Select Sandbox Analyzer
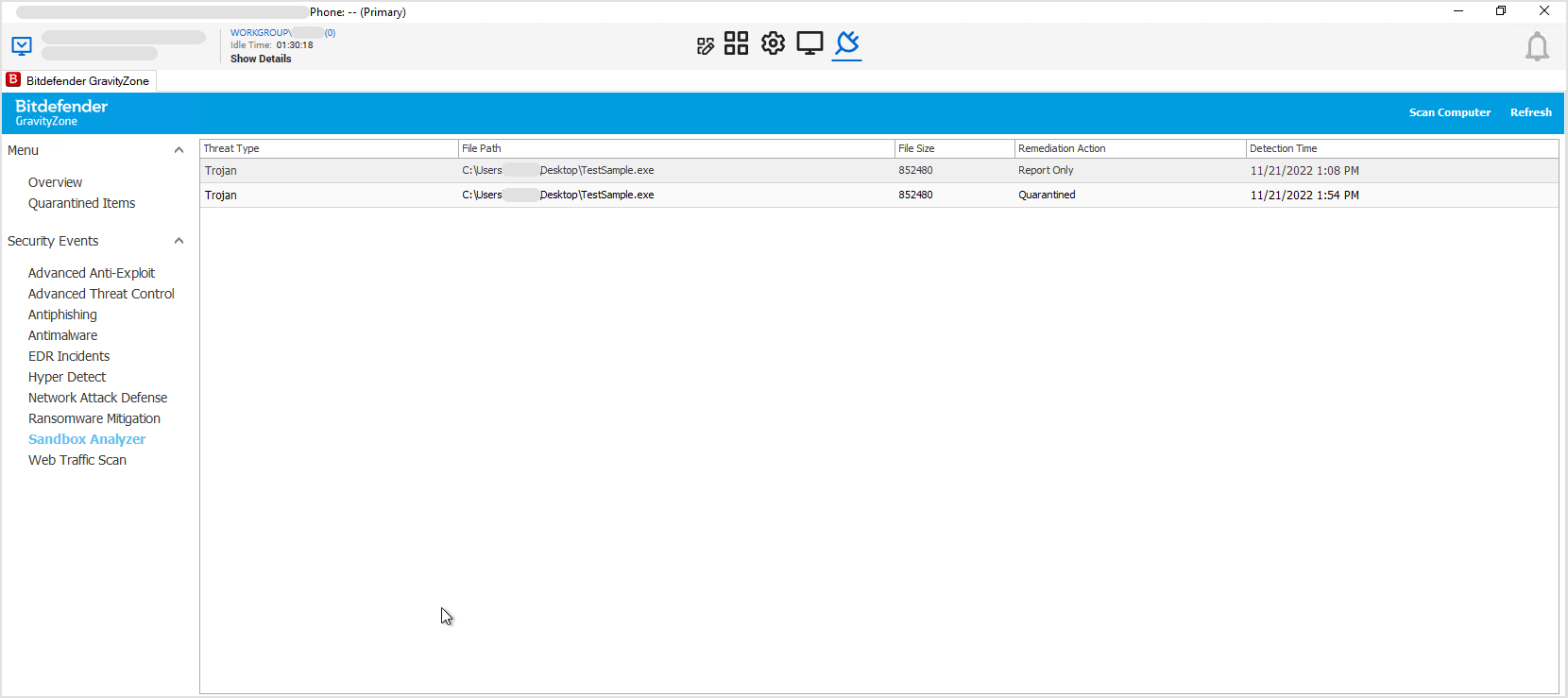 [87, 439]
